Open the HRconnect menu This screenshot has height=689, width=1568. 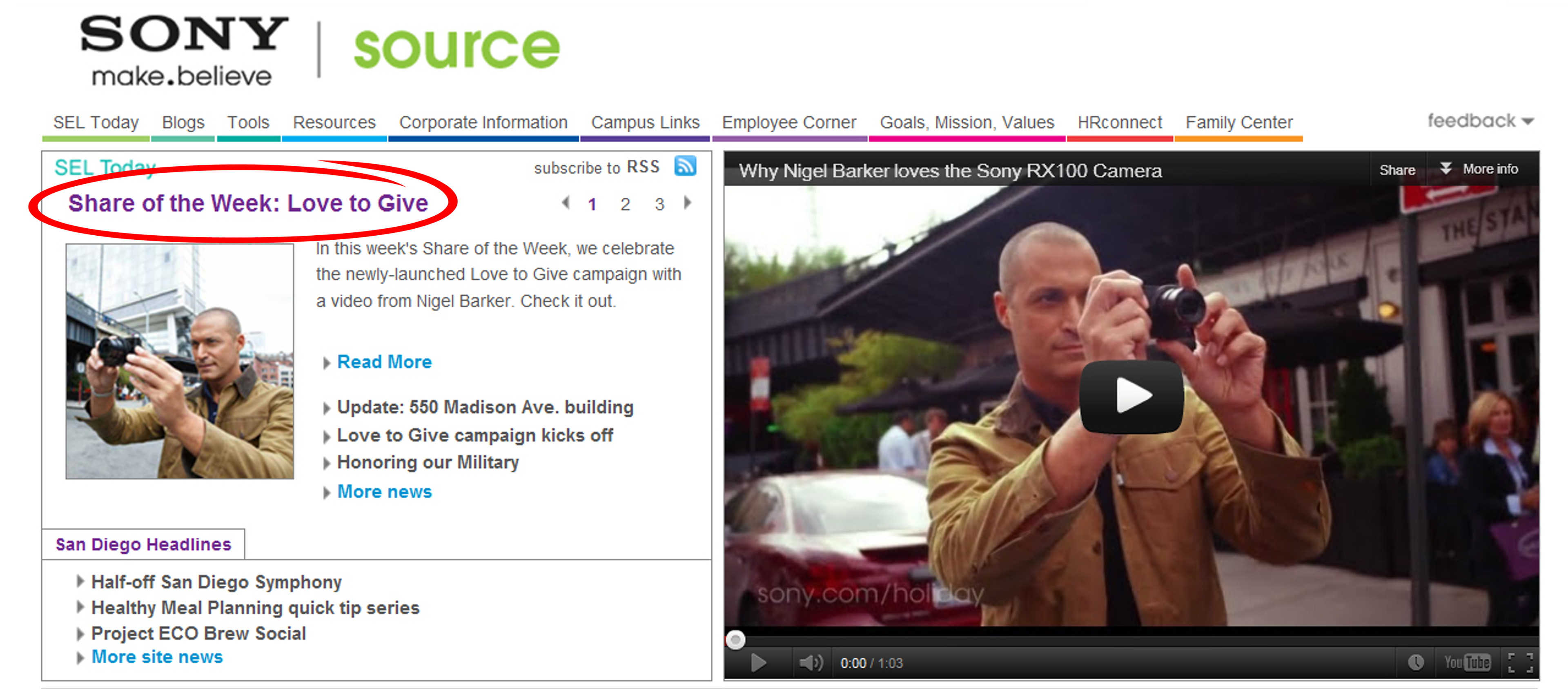click(x=1119, y=123)
